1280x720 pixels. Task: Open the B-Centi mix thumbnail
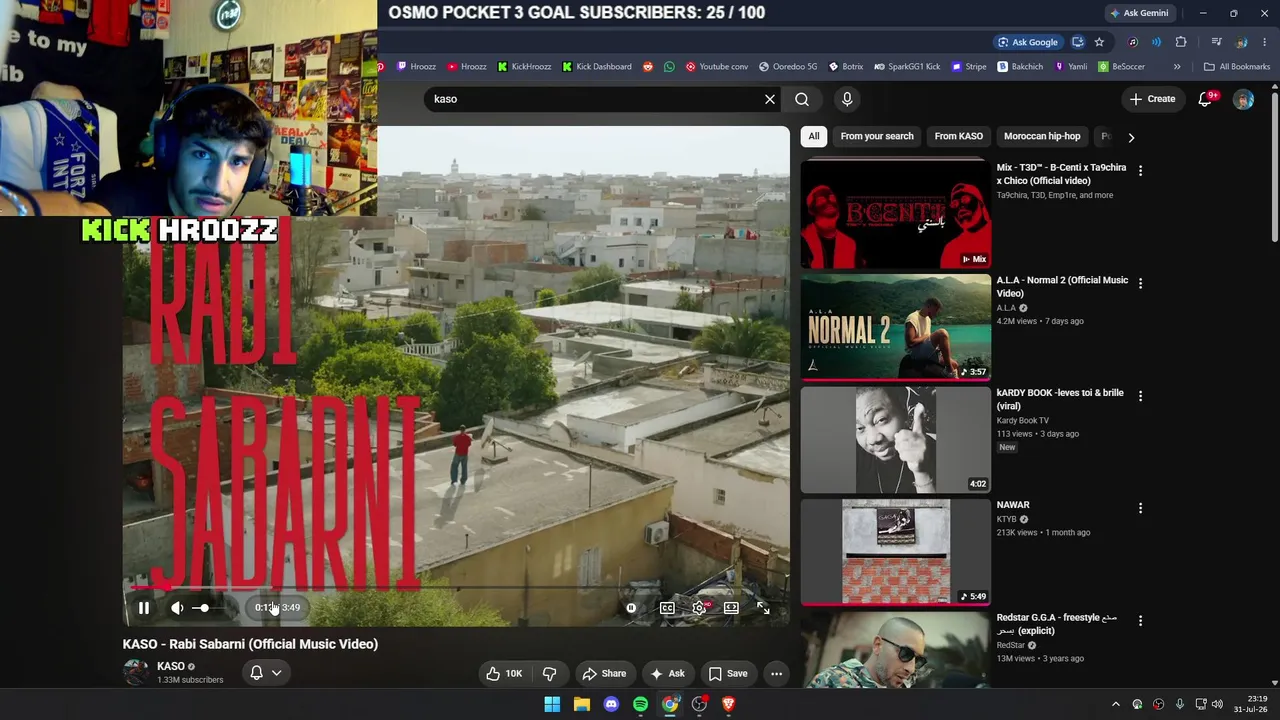pos(896,215)
